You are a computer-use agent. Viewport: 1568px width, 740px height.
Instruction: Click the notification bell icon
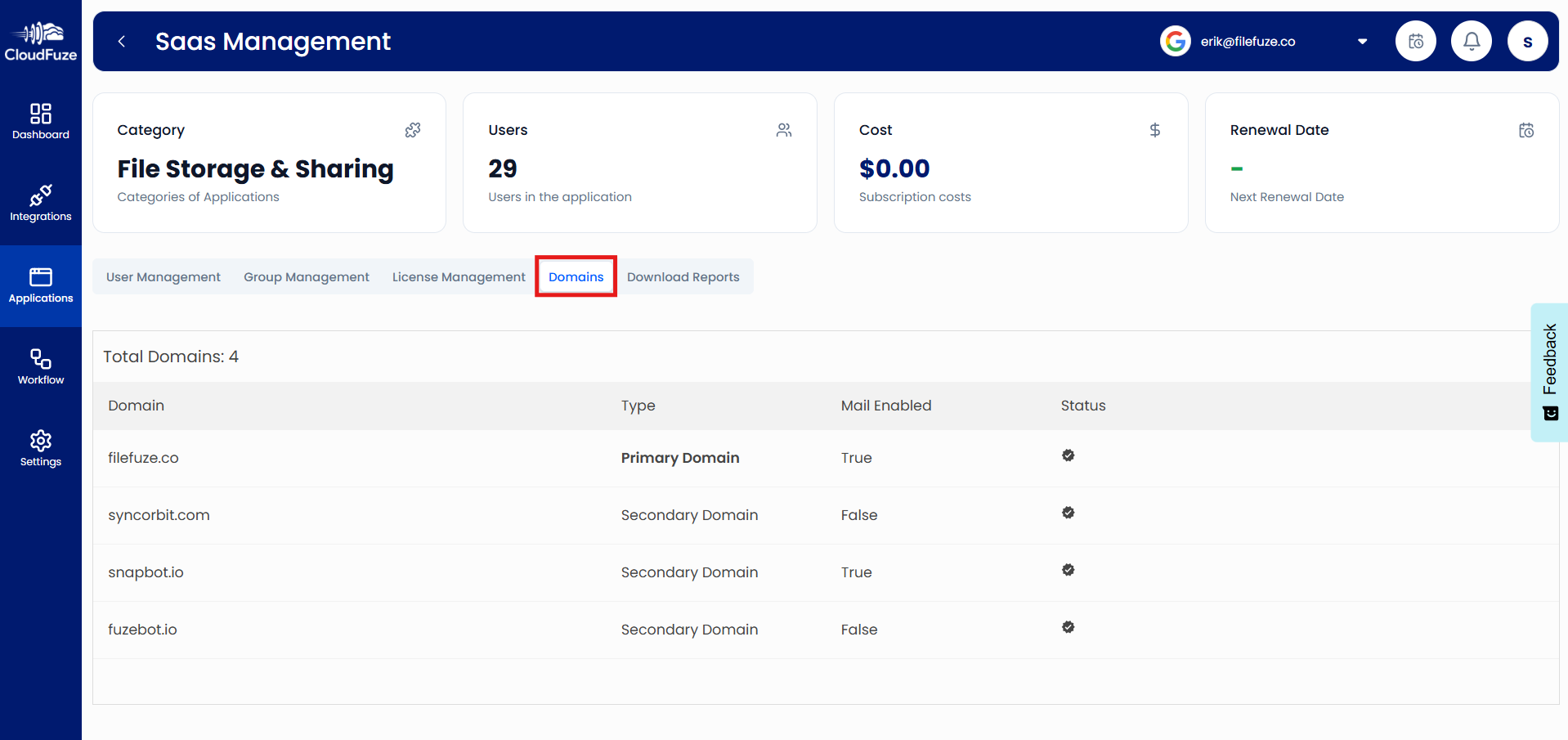click(x=1471, y=41)
